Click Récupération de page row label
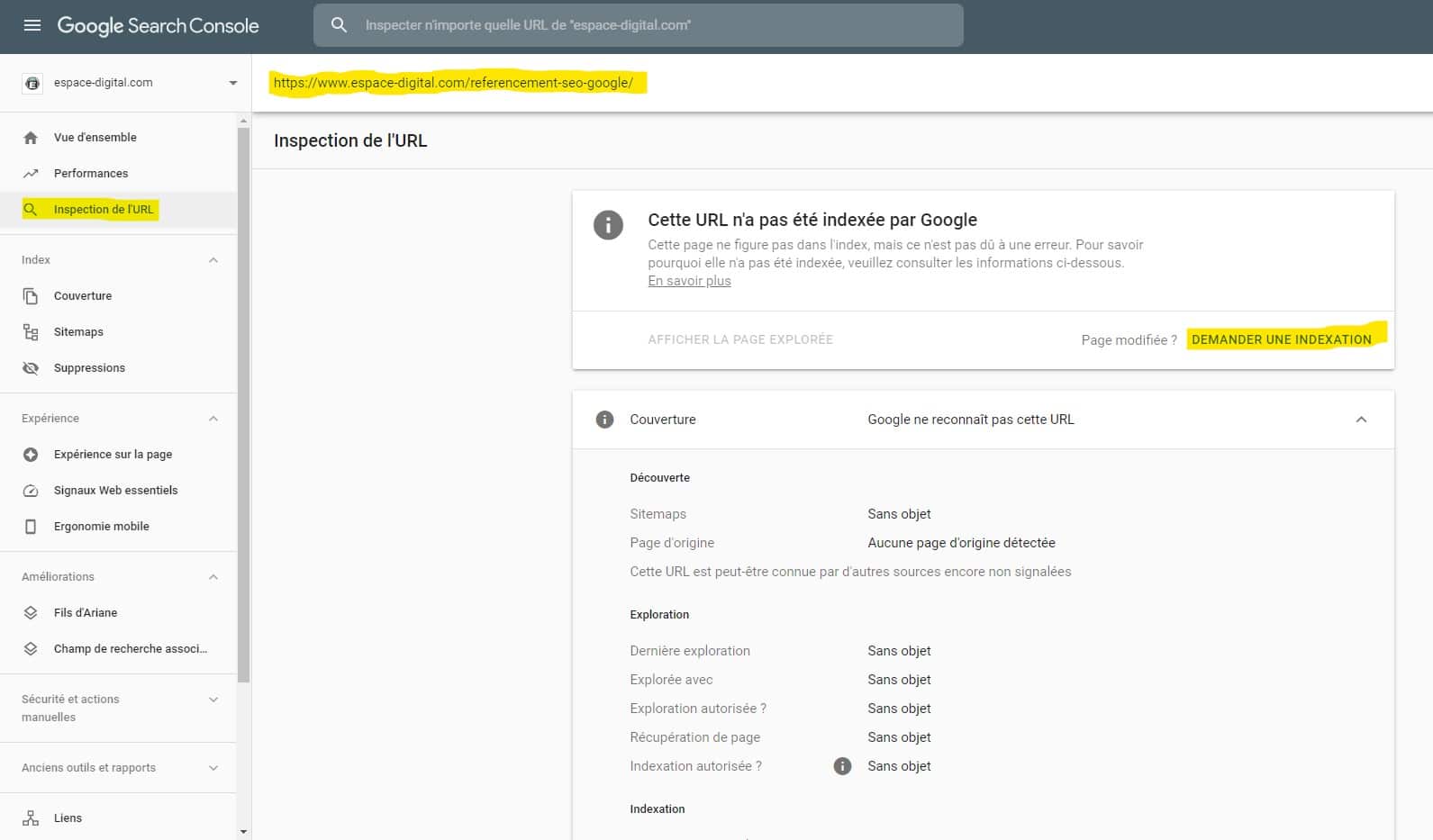 coord(695,737)
